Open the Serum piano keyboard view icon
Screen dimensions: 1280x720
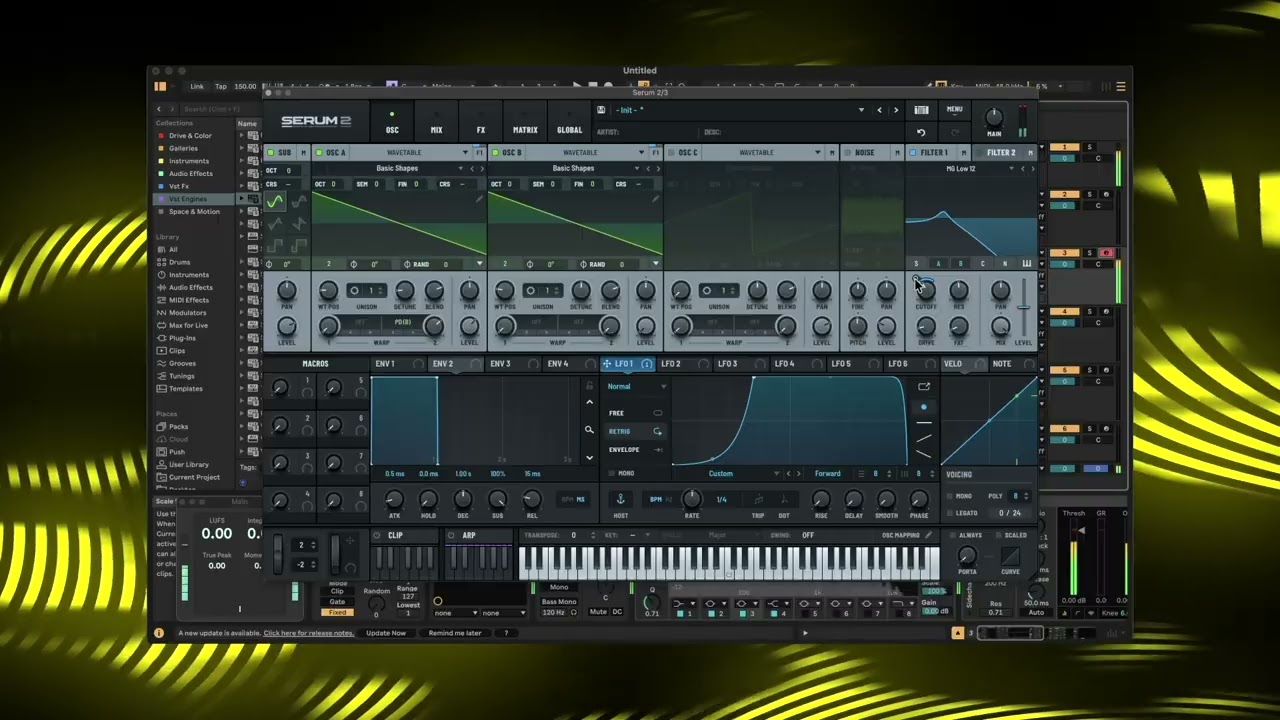pos(921,110)
